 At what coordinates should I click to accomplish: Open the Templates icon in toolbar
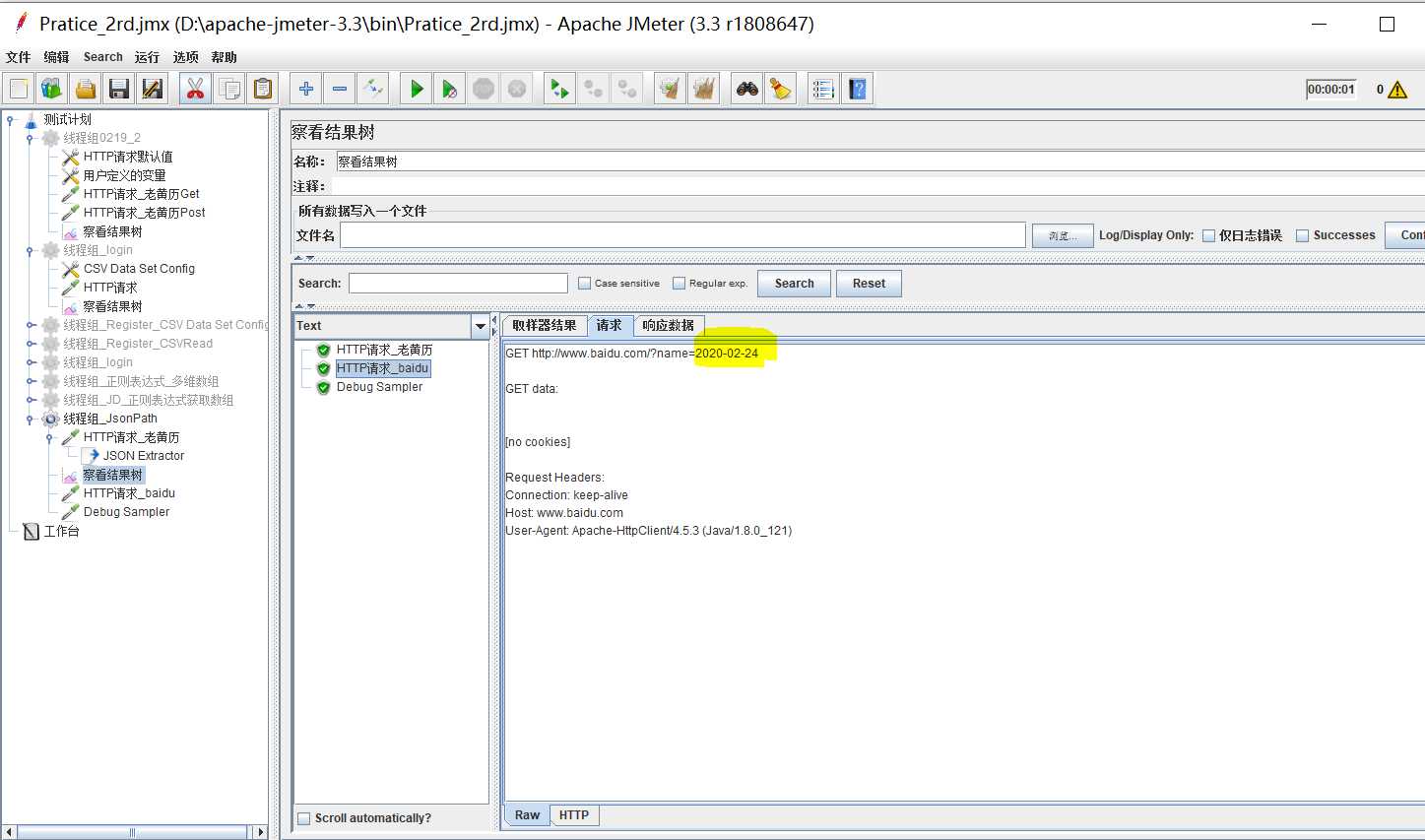(x=52, y=89)
